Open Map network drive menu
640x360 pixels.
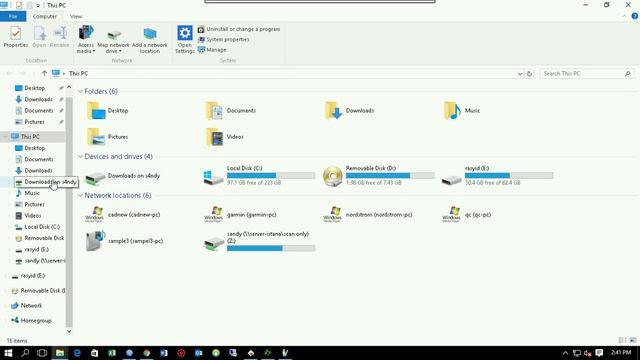(x=113, y=40)
